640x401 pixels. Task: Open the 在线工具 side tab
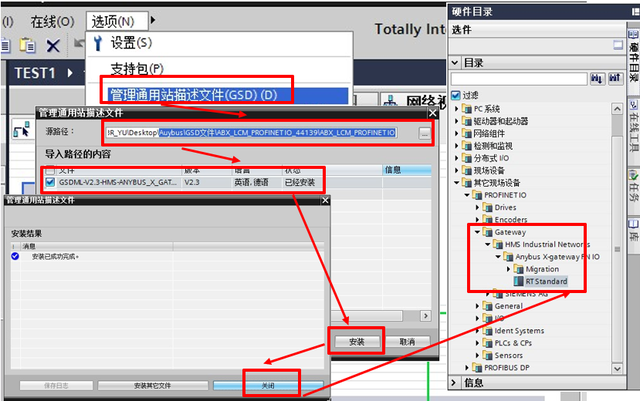[633, 126]
